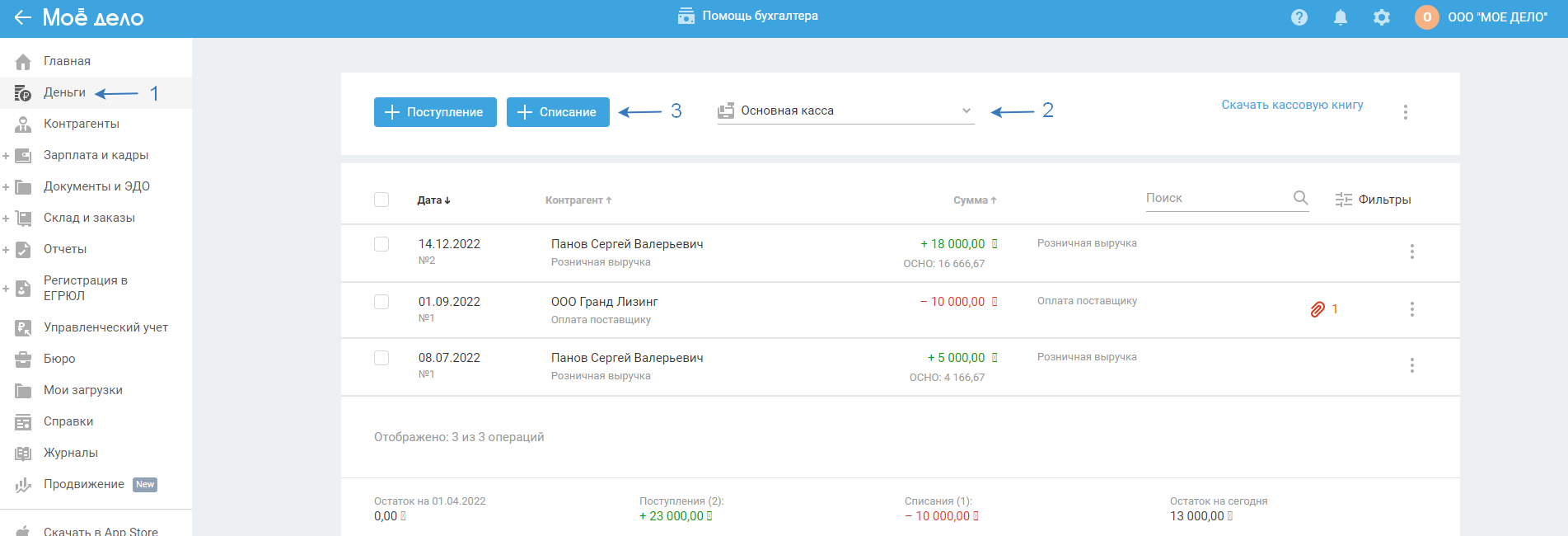Click Скачать кассовую книгу link
This screenshot has width=1568, height=536.
1292,105
